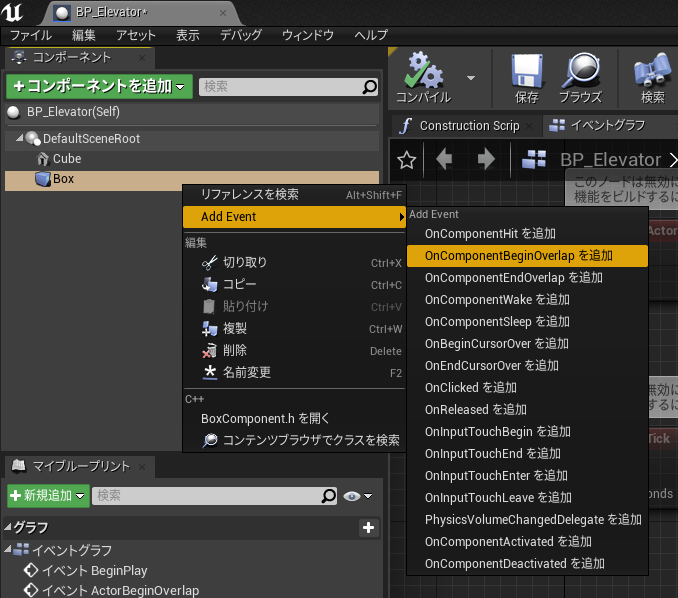Add OnBeginCursorOver event
The height and width of the screenshot is (598, 678).
click(x=528, y=344)
